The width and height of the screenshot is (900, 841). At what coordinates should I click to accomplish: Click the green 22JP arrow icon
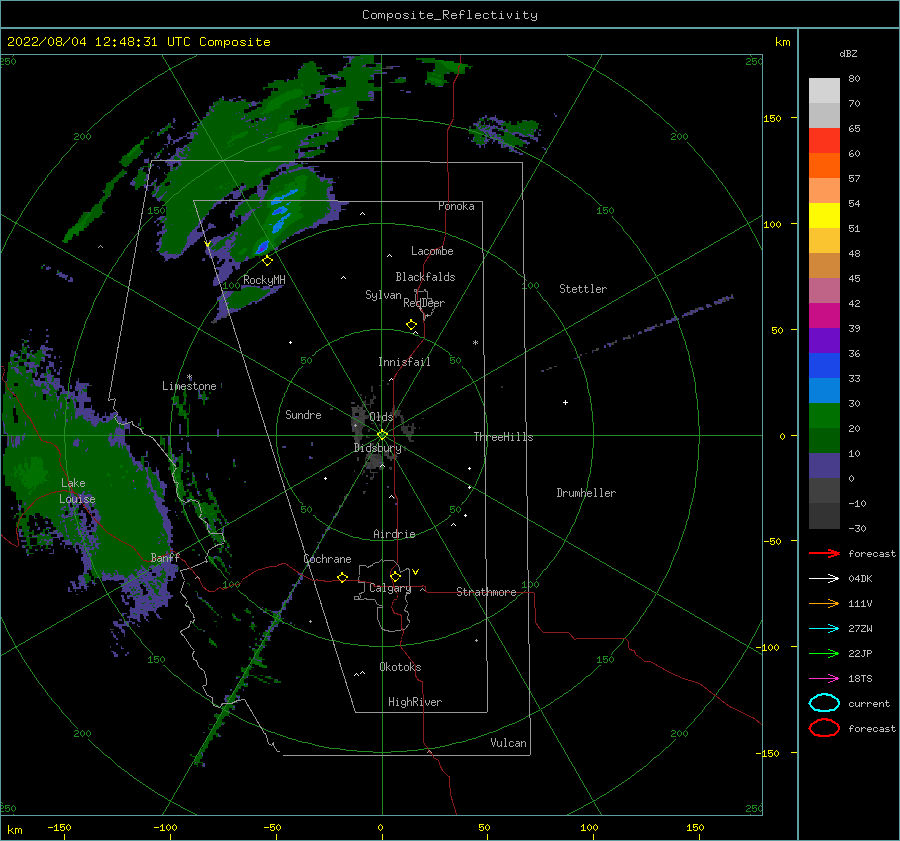point(824,653)
